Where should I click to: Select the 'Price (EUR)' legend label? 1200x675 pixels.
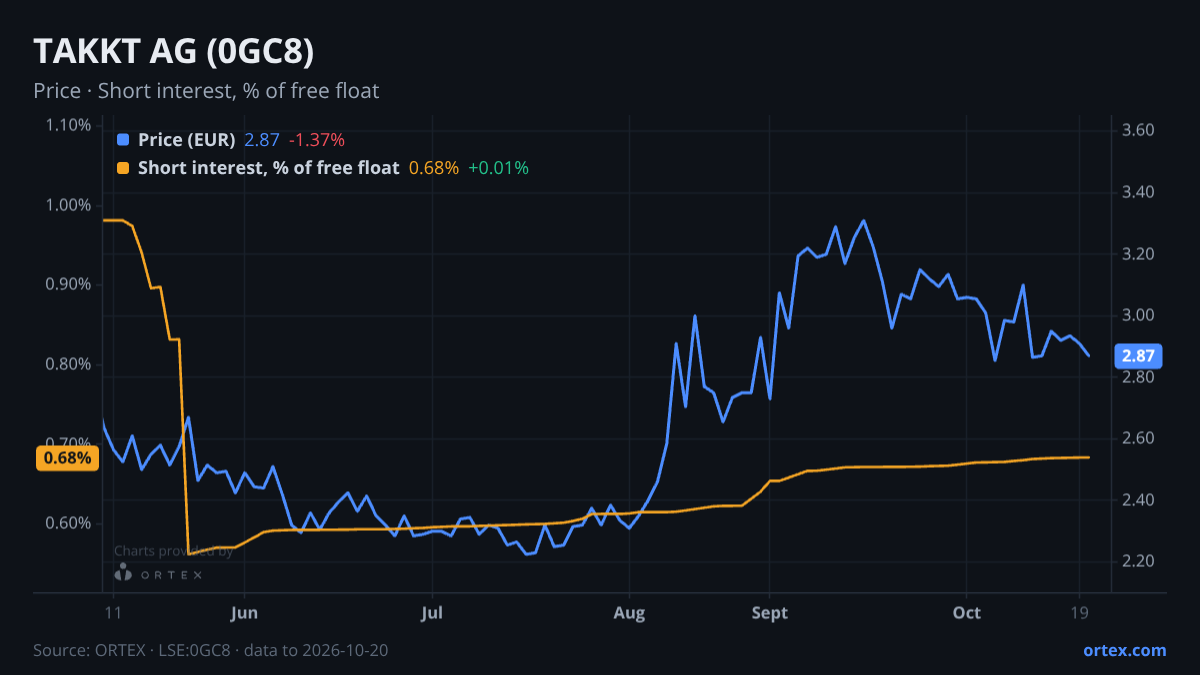[x=187, y=140]
